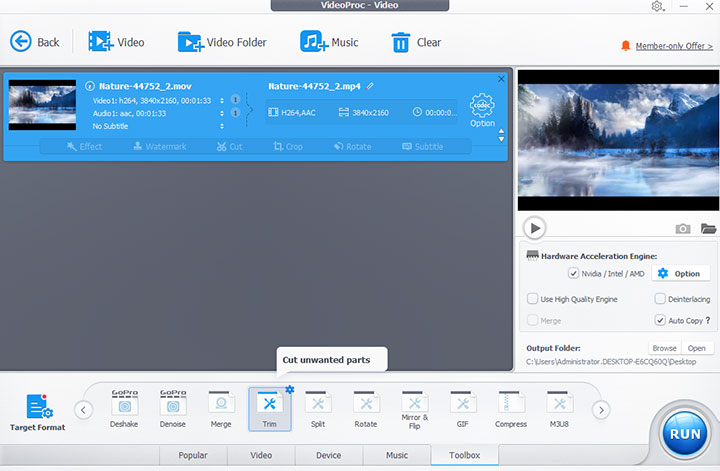This screenshot has height=471, width=720.
Task: Add a video with the Video button
Action: pyautogui.click(x=116, y=42)
